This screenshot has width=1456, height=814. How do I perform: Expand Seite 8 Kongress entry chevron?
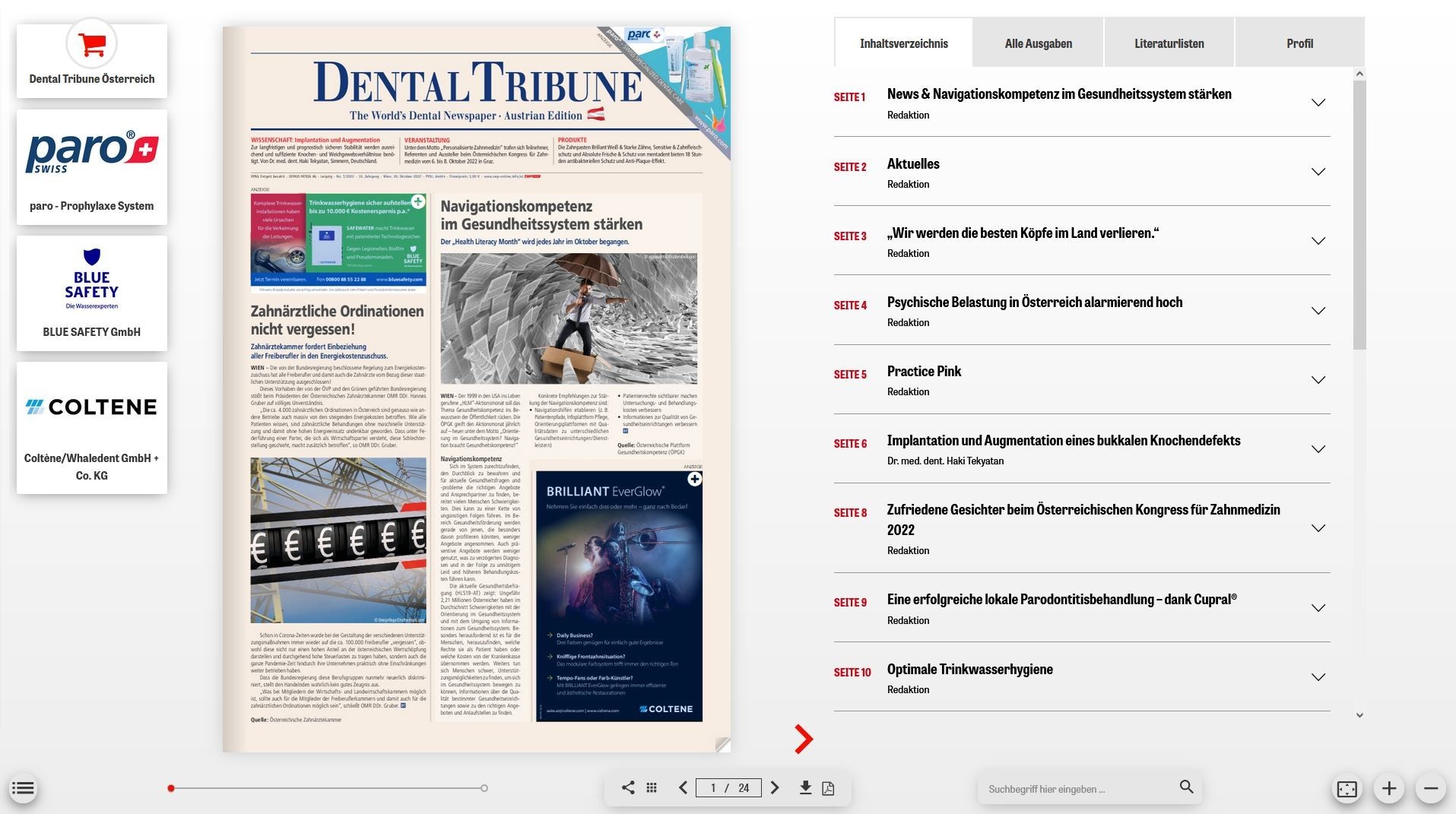(x=1318, y=528)
